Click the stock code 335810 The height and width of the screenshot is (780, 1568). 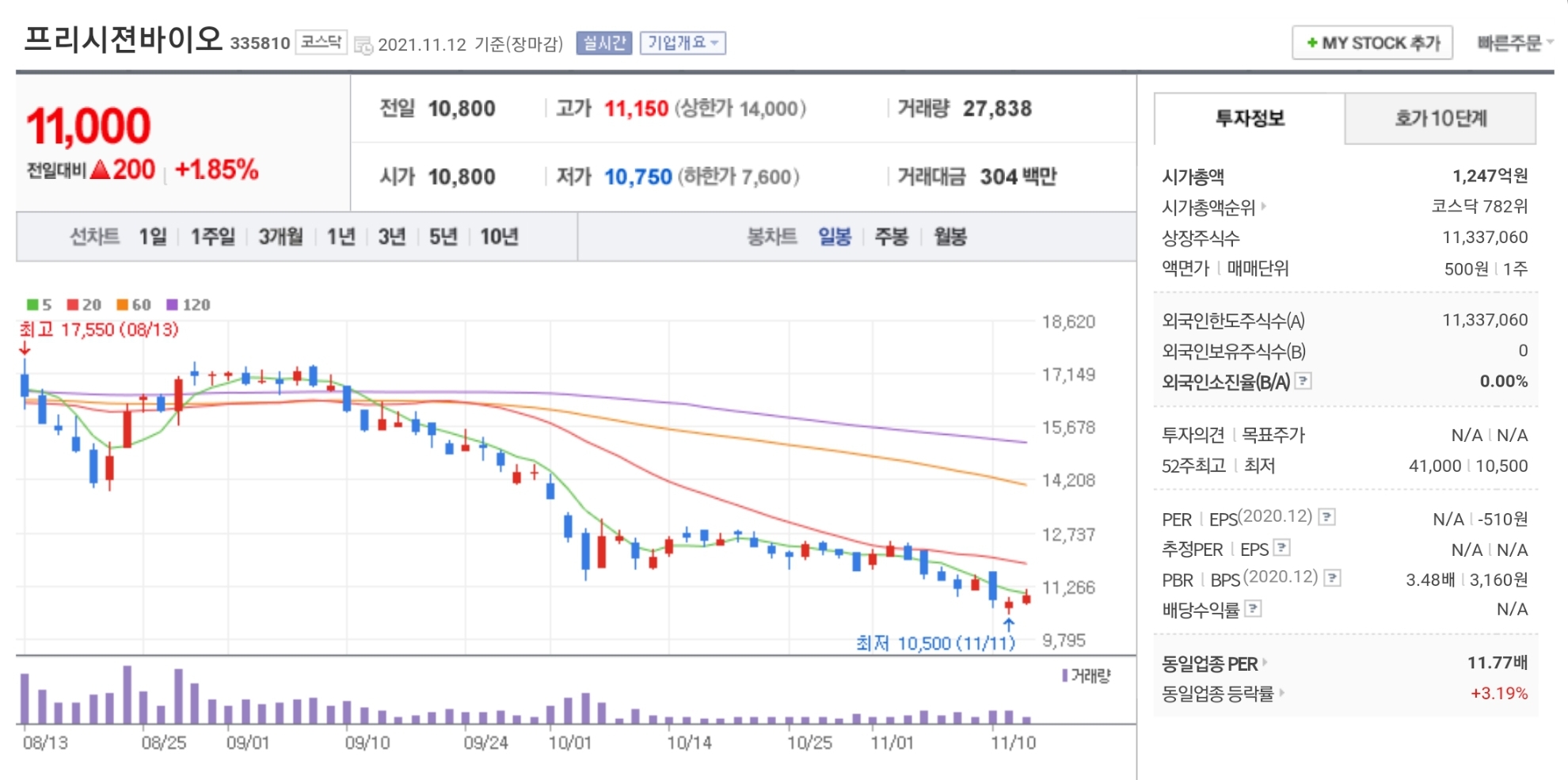point(260,43)
